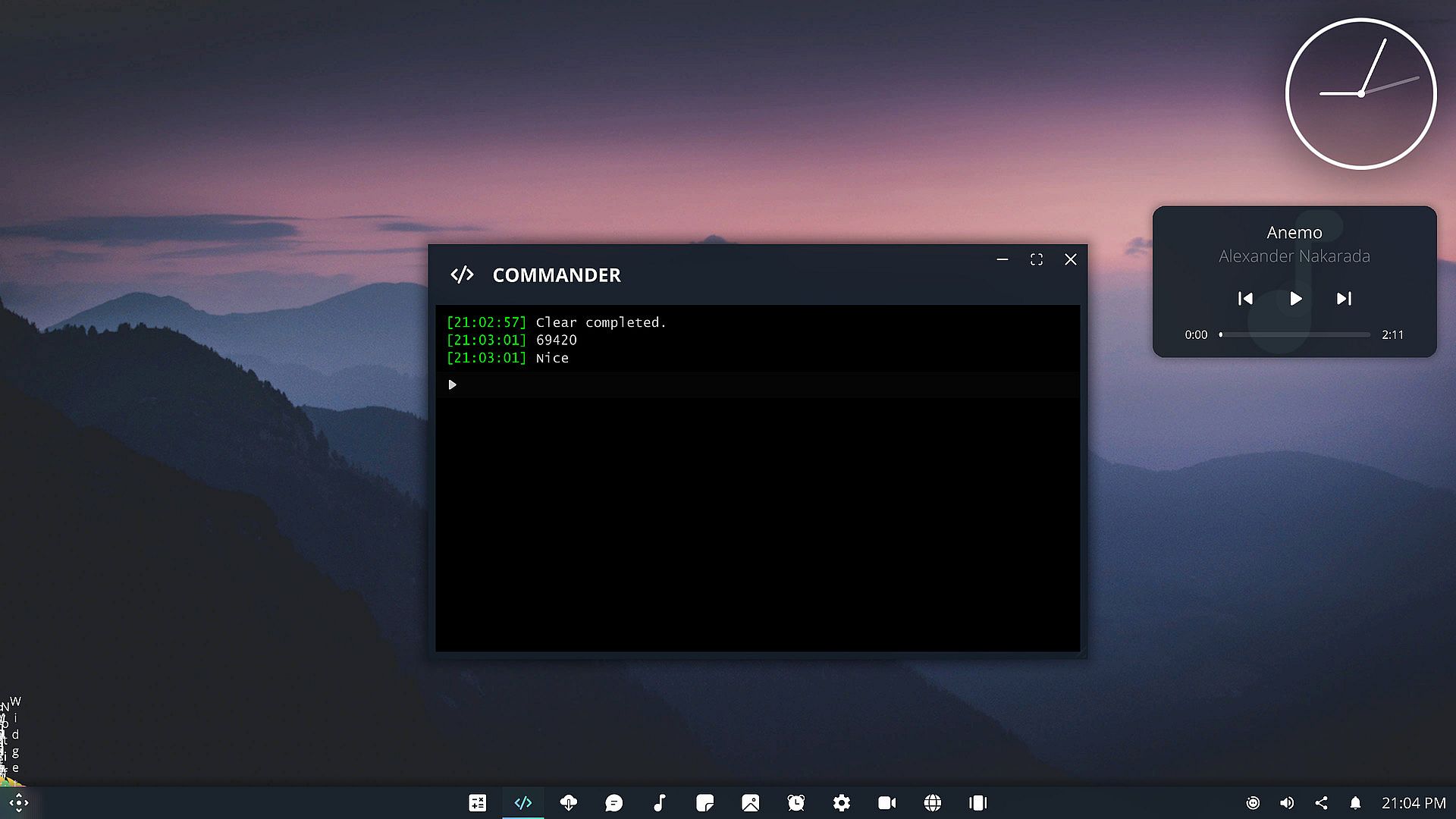1456x819 pixels.
Task: Open the calculator app in taskbar
Action: (477, 803)
